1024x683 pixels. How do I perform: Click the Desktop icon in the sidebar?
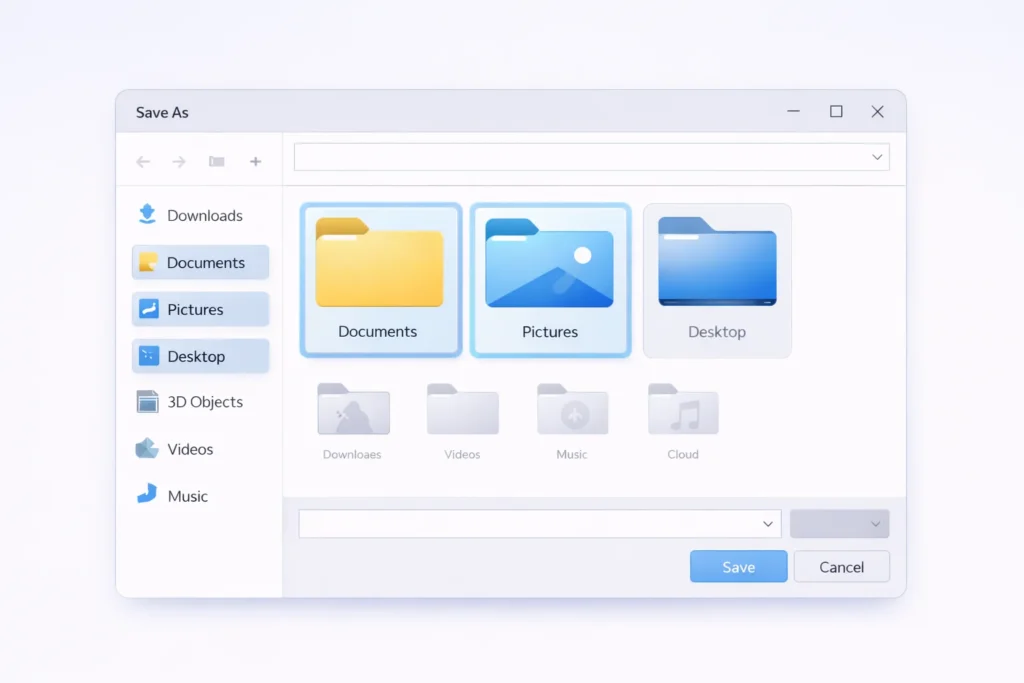click(151, 356)
